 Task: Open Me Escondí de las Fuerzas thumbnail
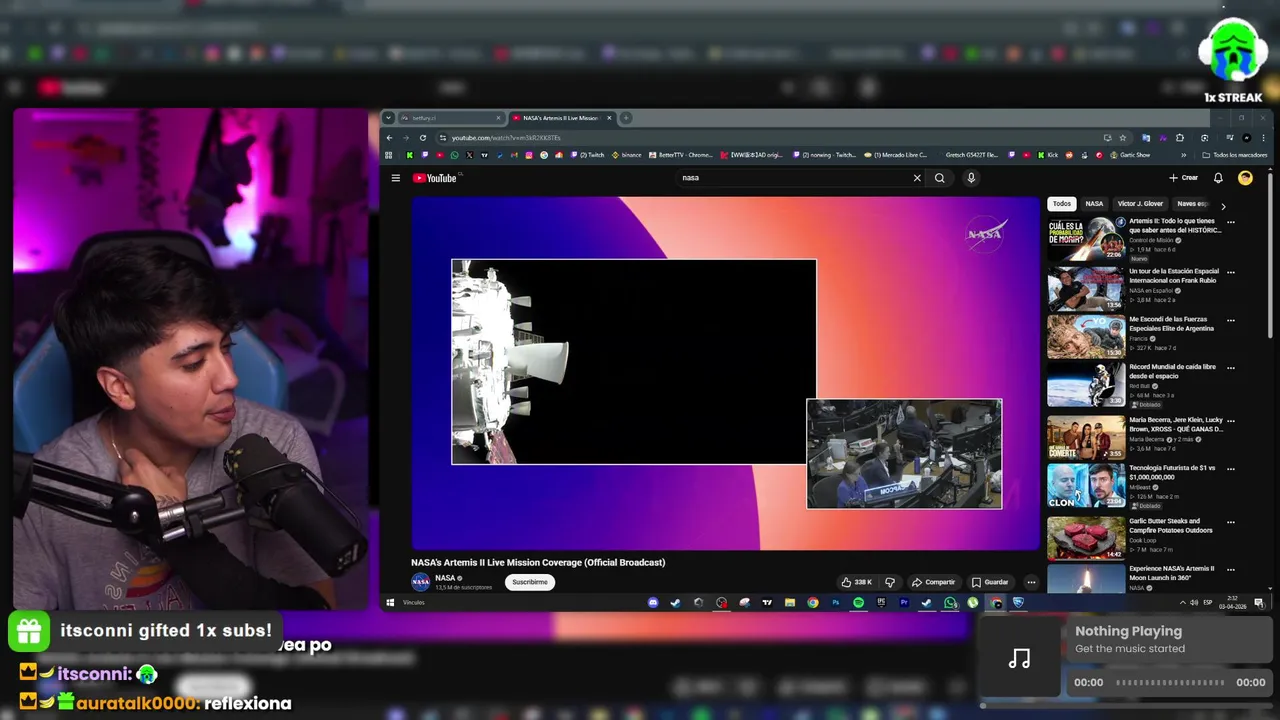1086,337
